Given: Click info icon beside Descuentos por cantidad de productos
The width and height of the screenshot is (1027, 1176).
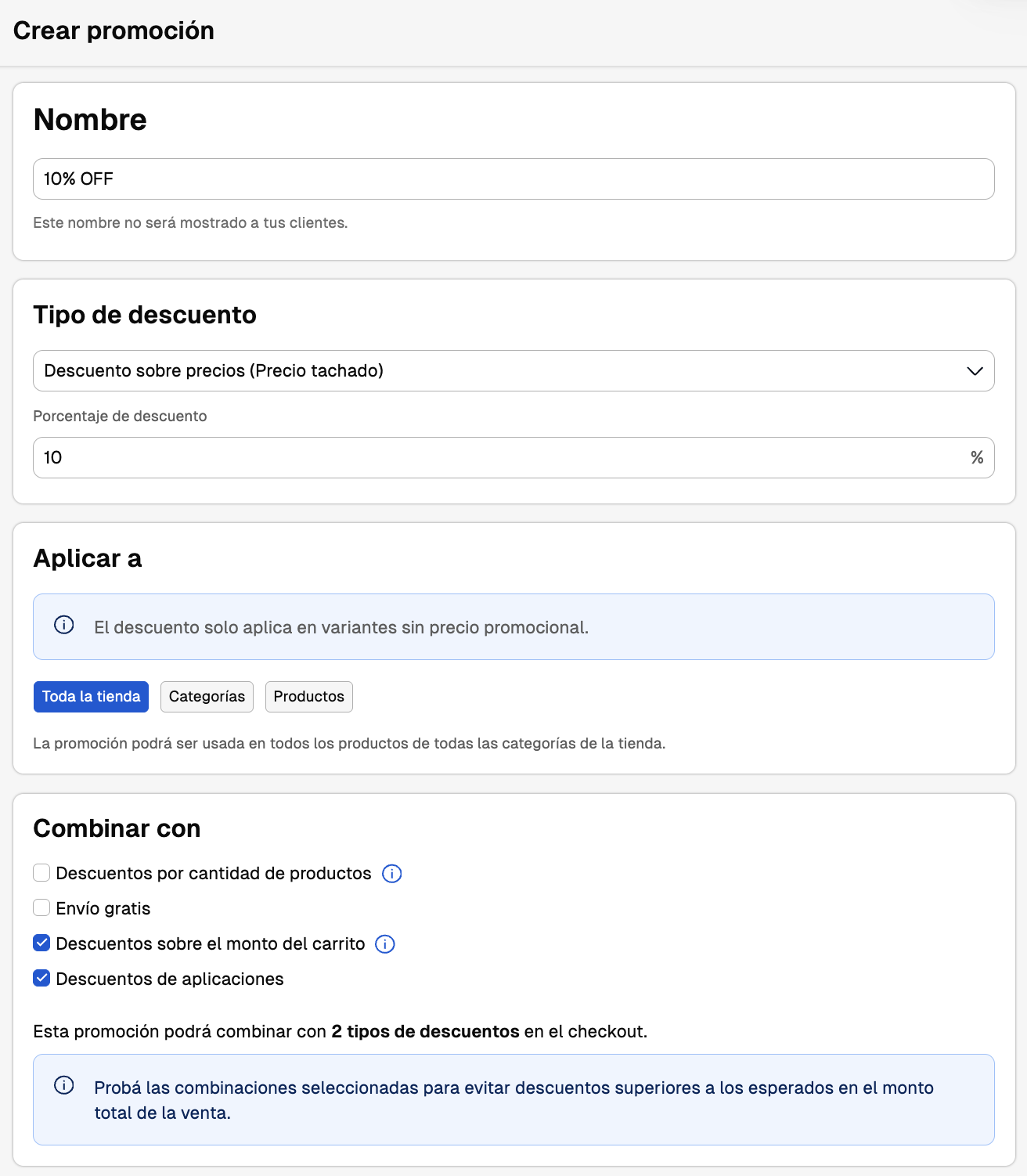Looking at the screenshot, I should coord(391,874).
